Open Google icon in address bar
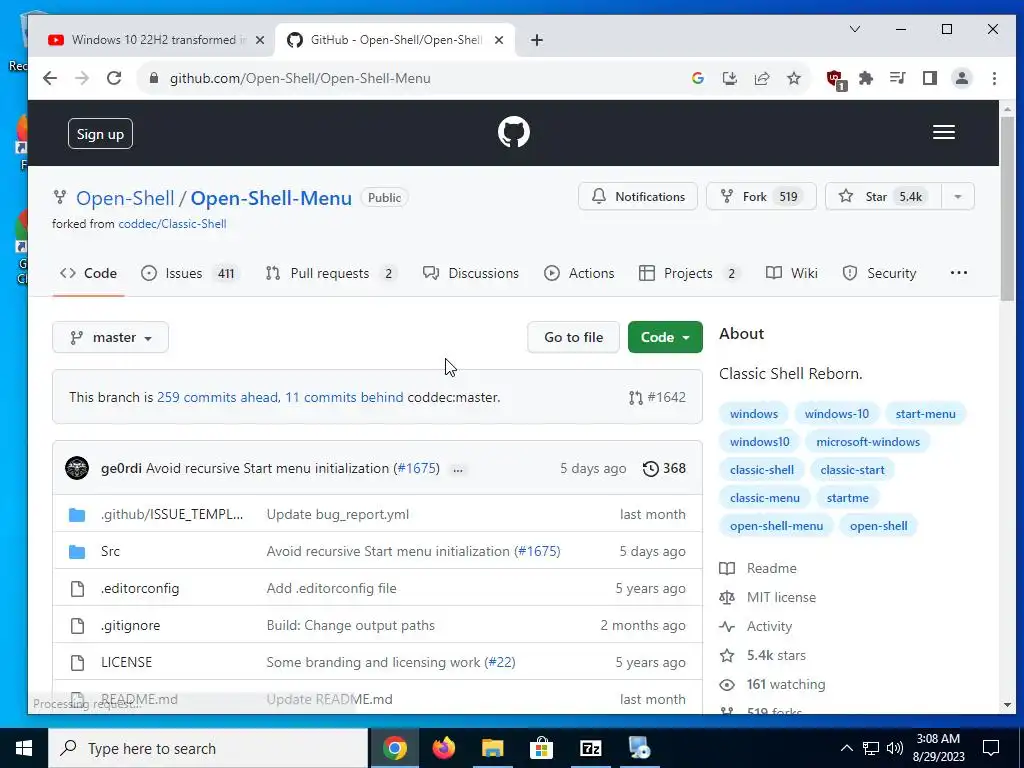Screen dimensions: 1024x768 (697, 78)
